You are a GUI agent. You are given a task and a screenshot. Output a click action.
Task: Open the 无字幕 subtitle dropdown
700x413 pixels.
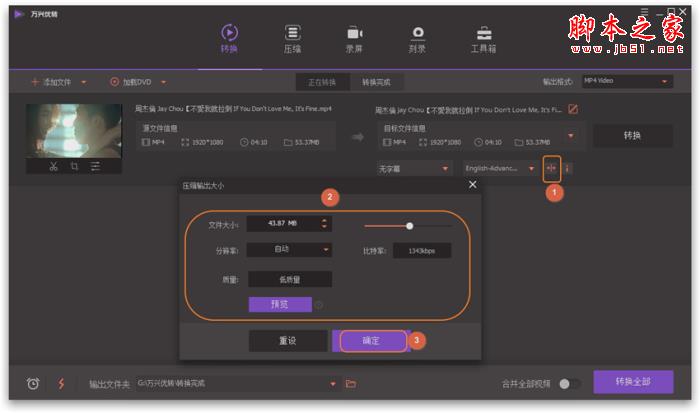[x=413, y=168]
